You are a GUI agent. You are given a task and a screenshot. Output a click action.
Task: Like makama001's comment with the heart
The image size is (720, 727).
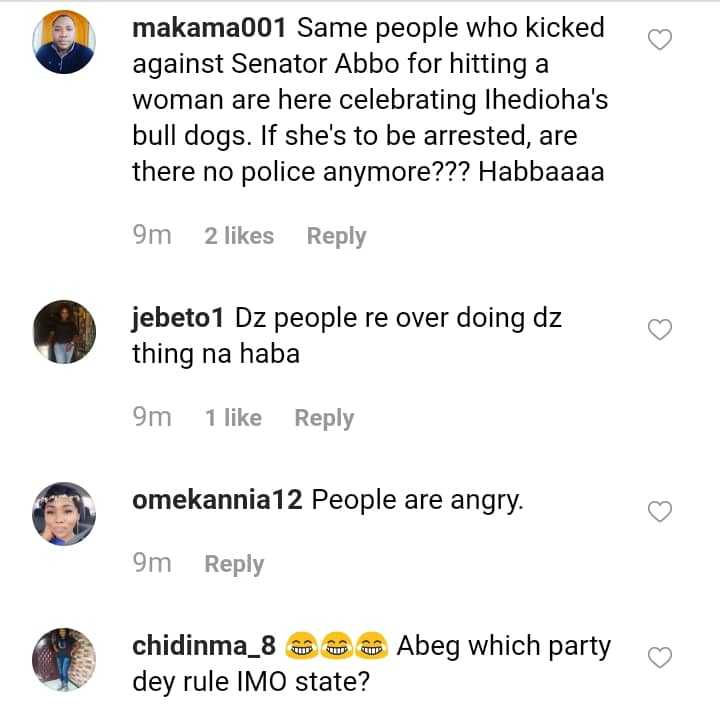[660, 40]
